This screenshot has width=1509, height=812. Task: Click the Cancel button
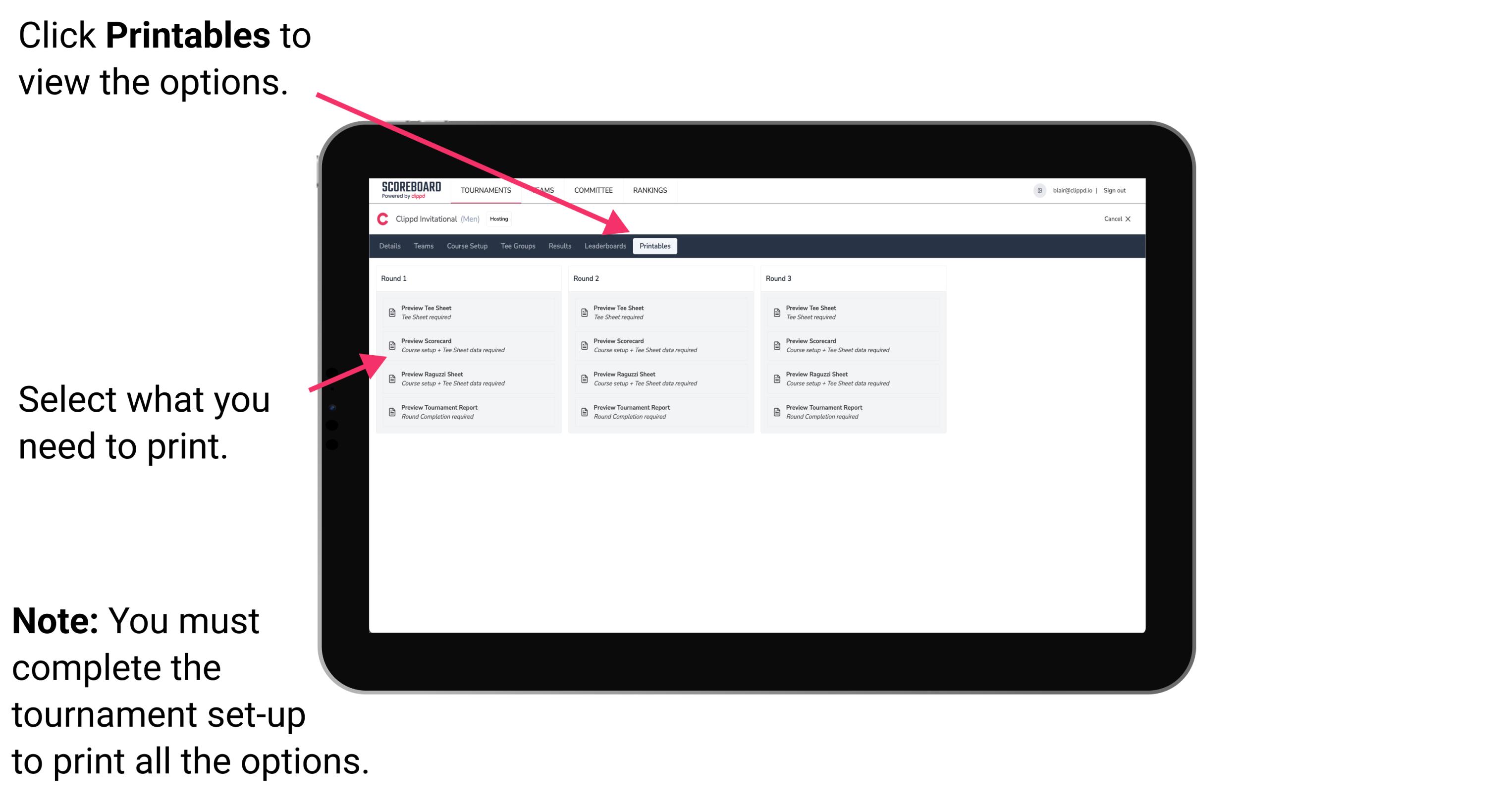[1112, 218]
